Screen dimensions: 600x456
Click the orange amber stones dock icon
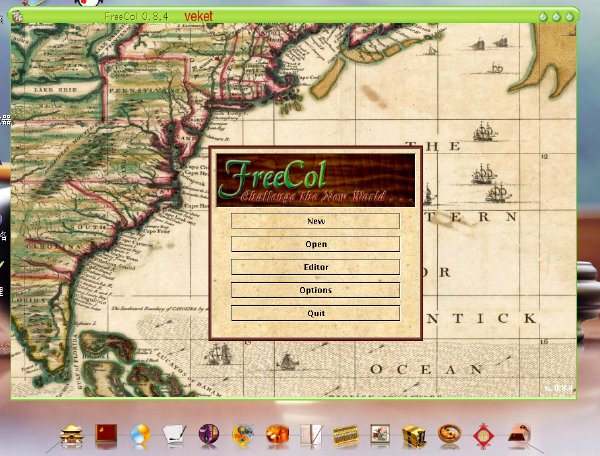click(277, 435)
